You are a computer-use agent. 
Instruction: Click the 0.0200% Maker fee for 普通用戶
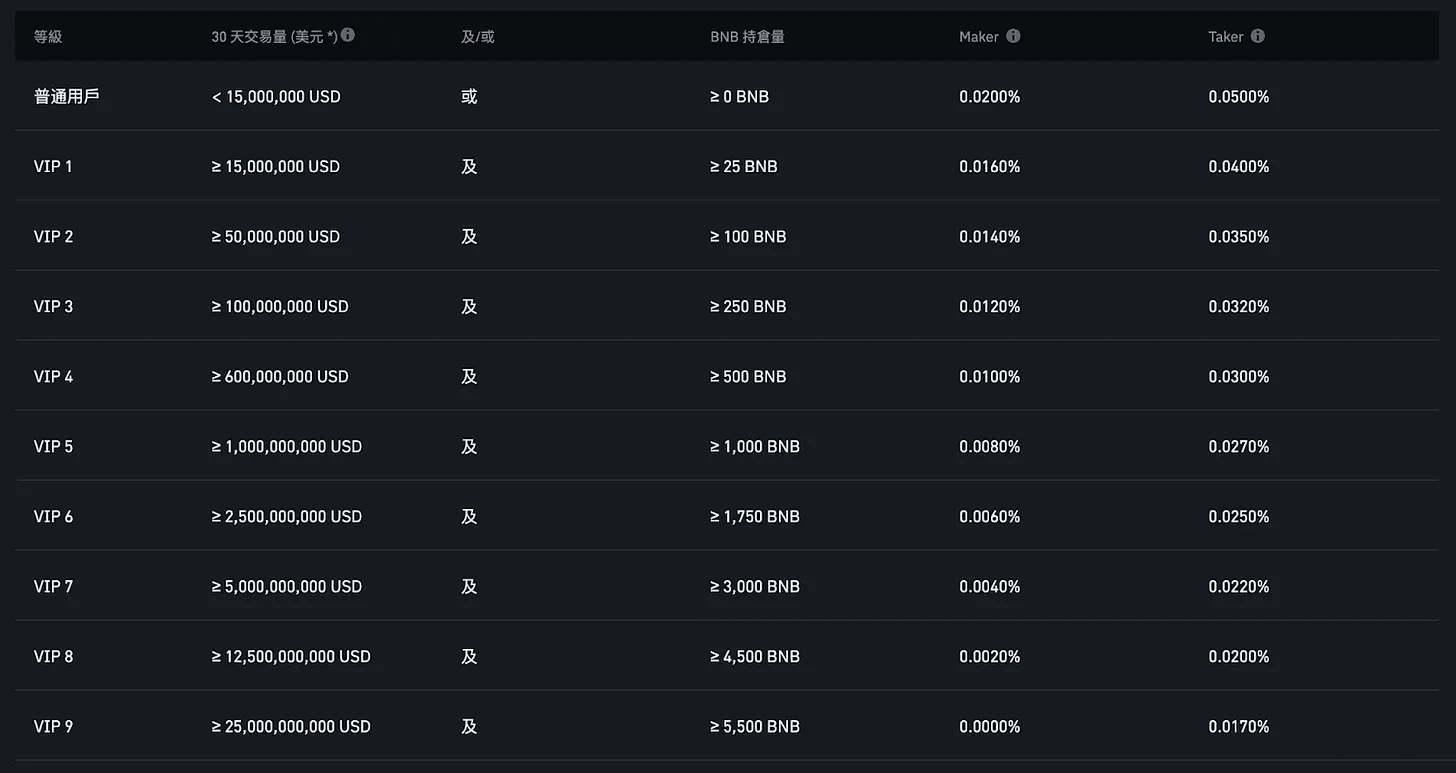click(x=989, y=97)
